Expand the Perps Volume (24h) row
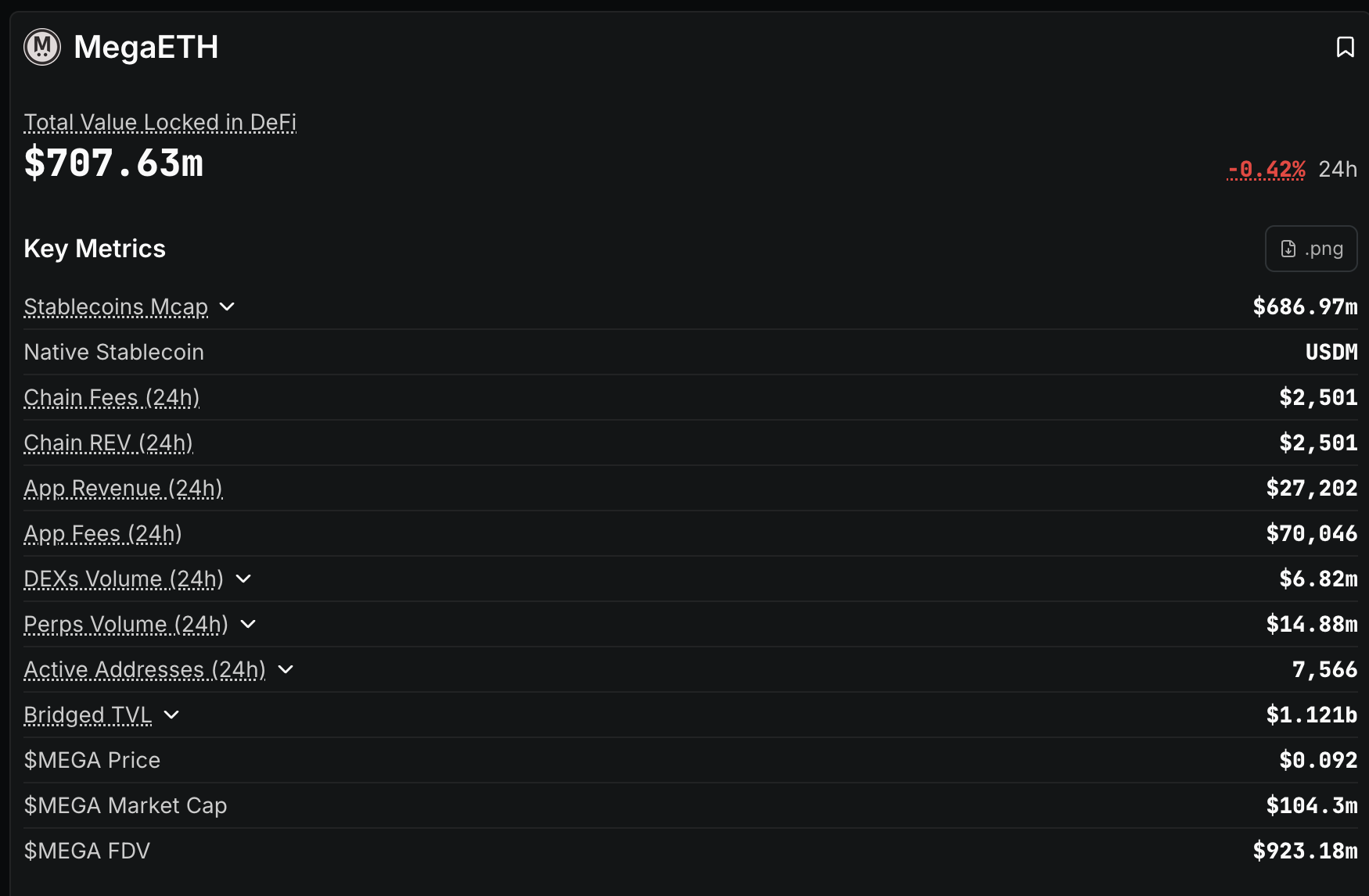 [248, 624]
